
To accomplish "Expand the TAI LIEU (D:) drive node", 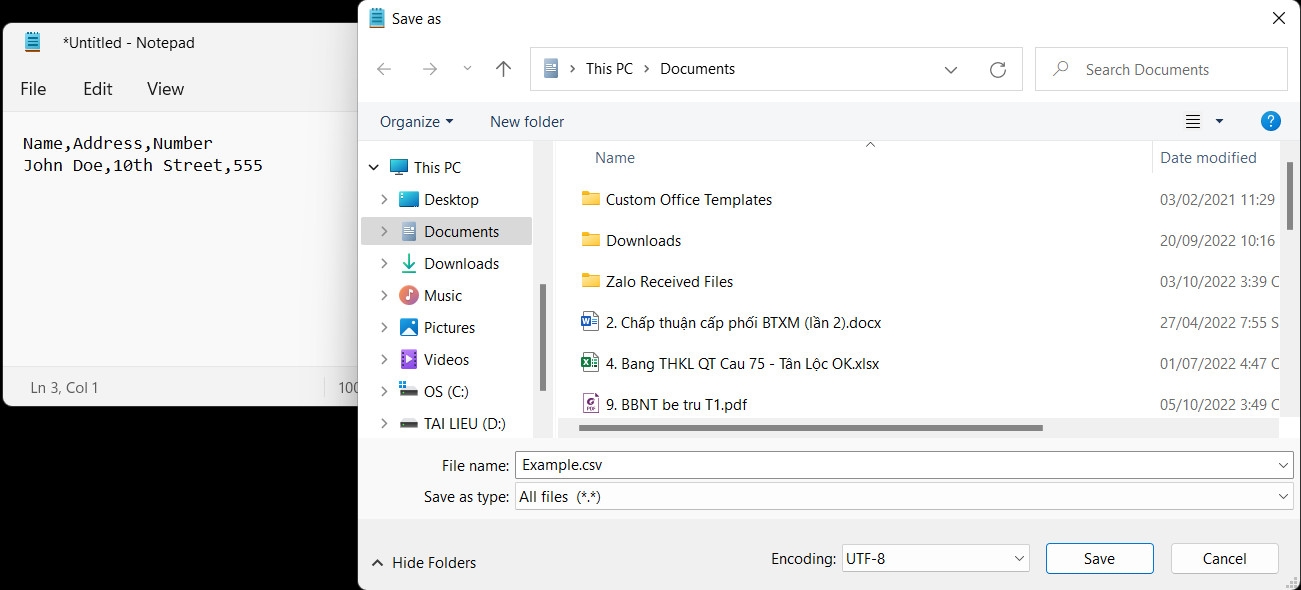I will coord(384,423).
